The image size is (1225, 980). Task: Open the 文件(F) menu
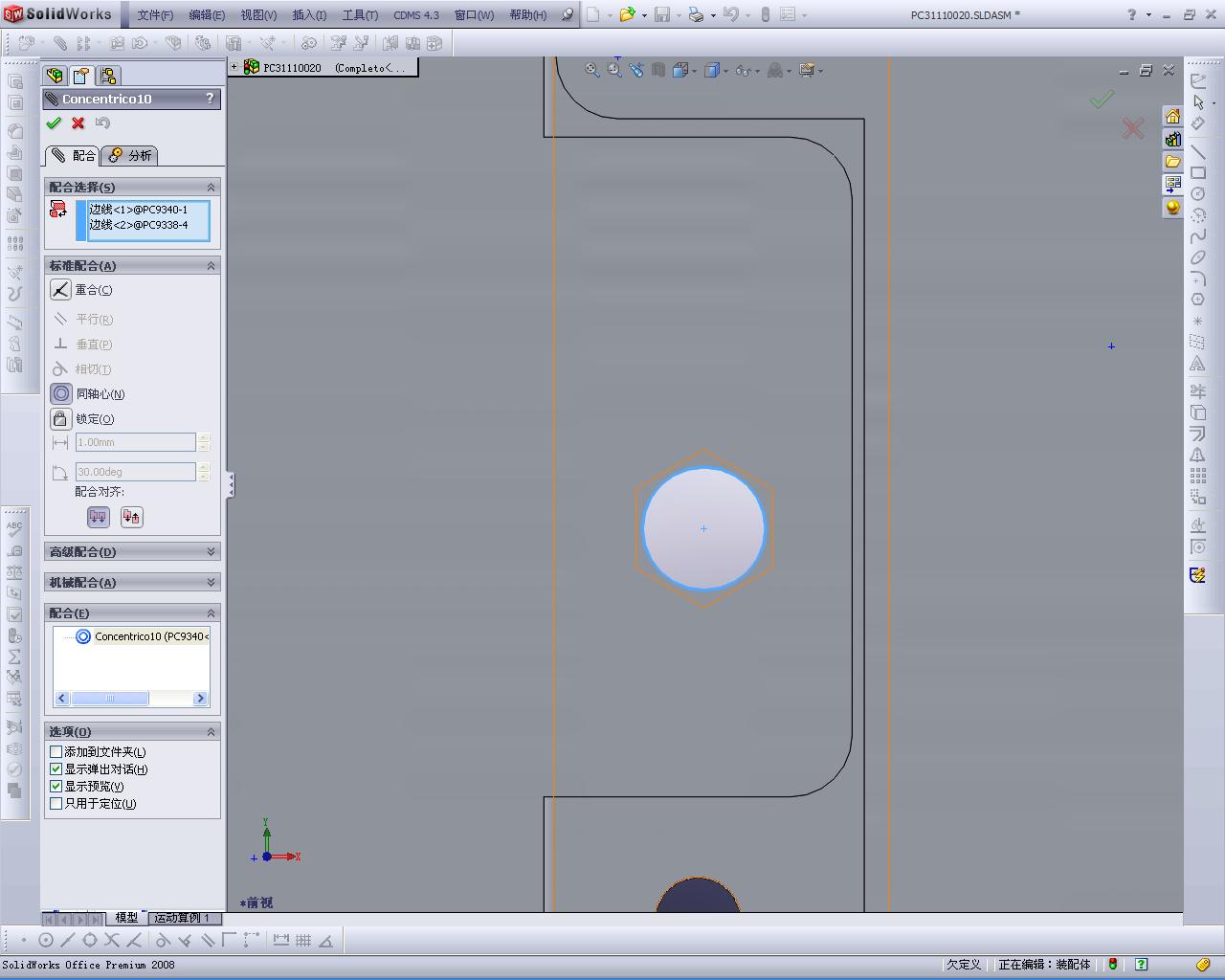(x=155, y=14)
